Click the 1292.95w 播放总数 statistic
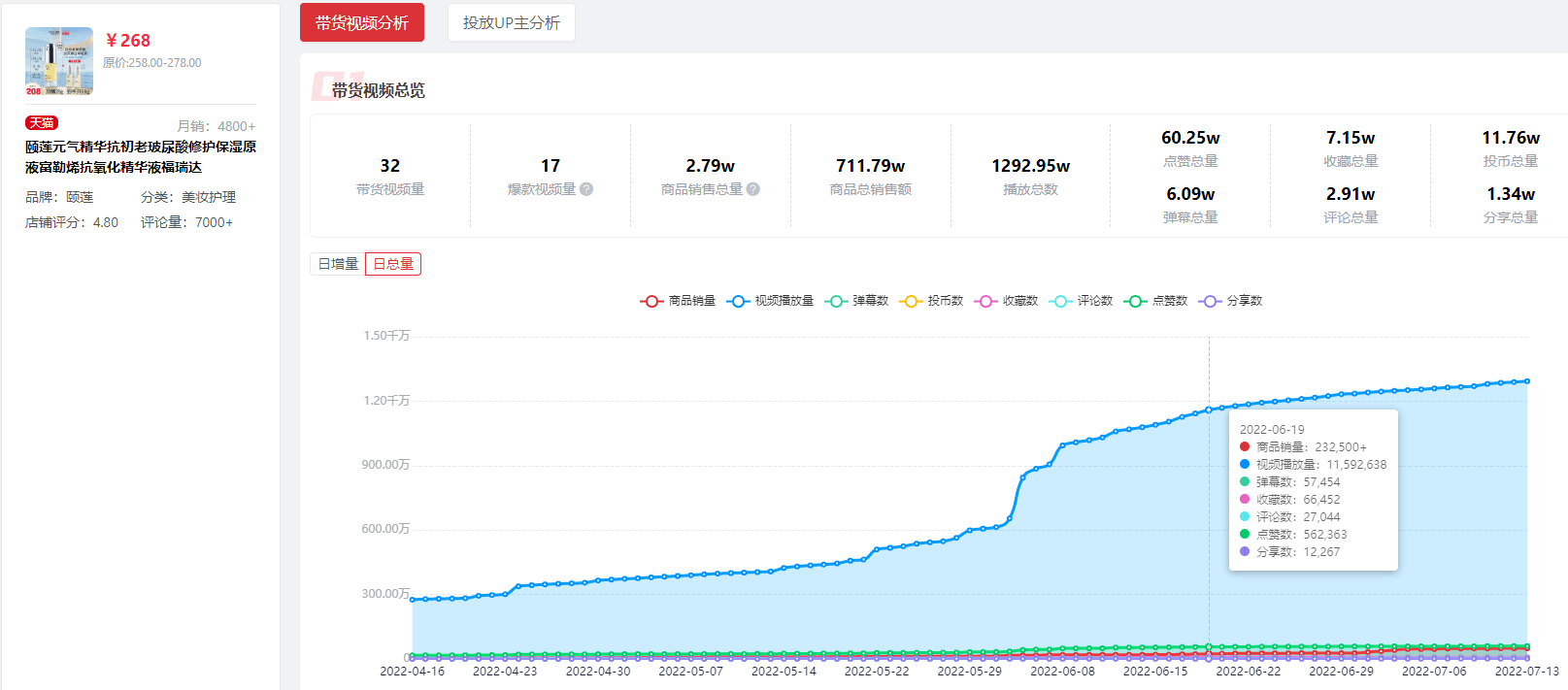Screen dimensions: 1568x690 (1030, 177)
